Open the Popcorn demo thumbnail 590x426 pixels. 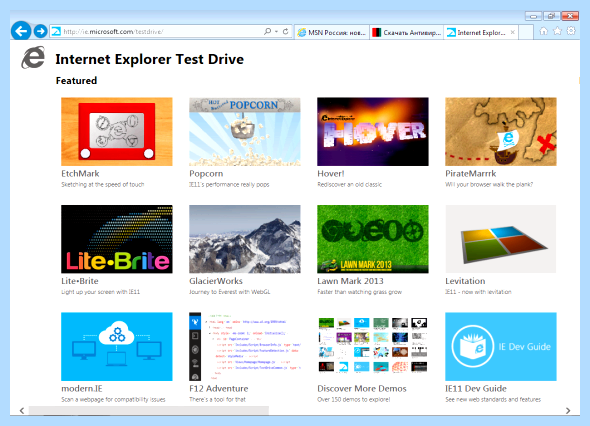(245, 132)
